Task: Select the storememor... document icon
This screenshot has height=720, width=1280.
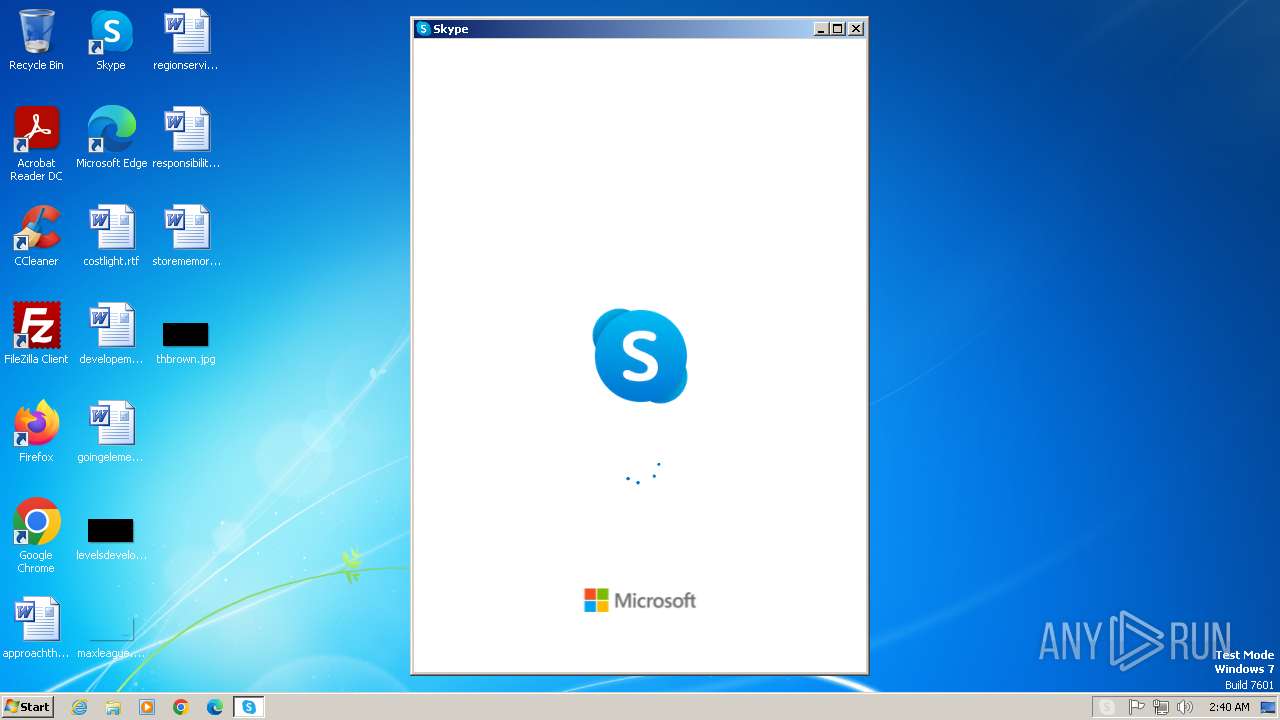Action: (186, 236)
